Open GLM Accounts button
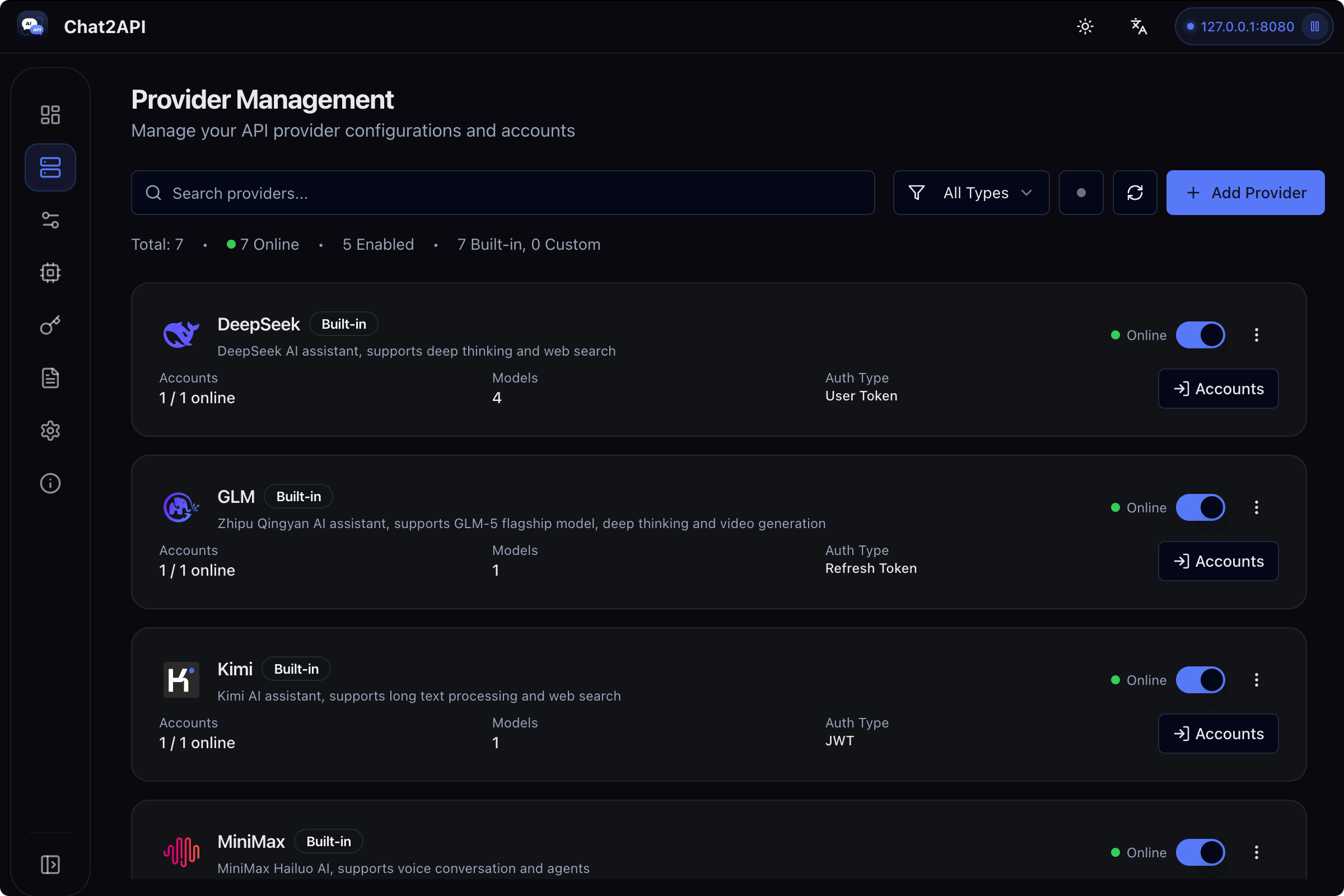 point(1217,561)
